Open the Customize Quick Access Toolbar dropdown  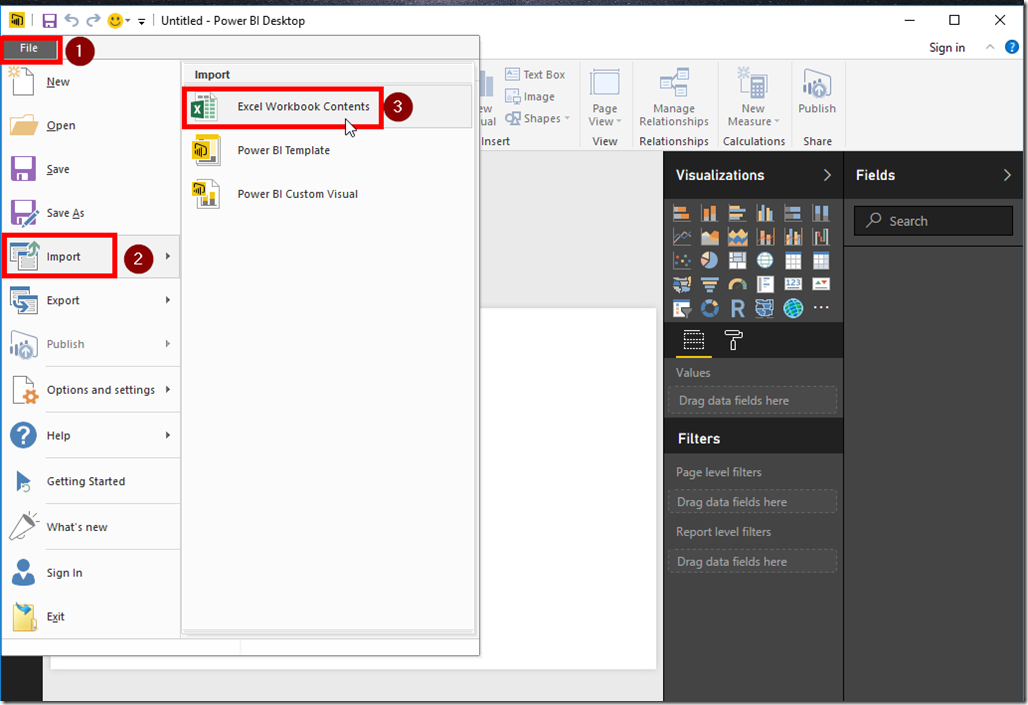click(x=142, y=21)
